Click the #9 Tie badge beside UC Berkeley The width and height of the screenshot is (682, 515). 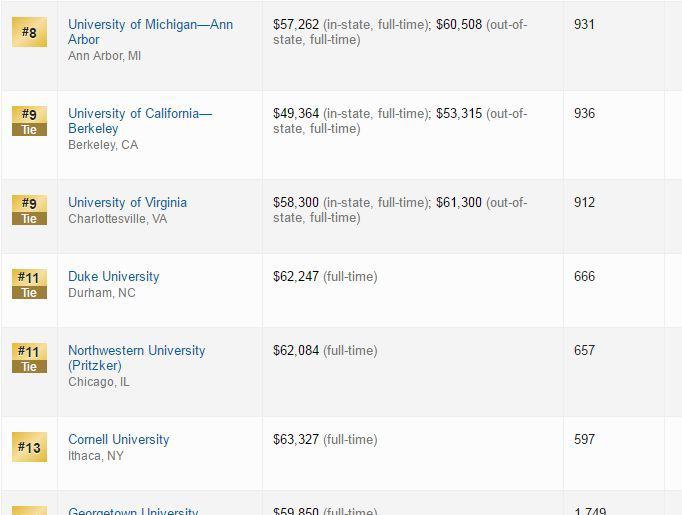pyautogui.click(x=29, y=121)
